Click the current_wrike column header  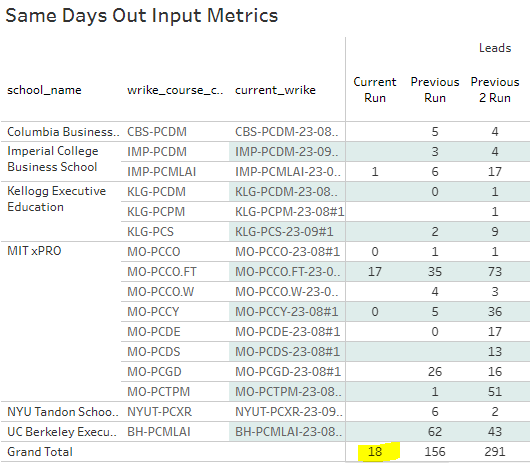click(275, 90)
